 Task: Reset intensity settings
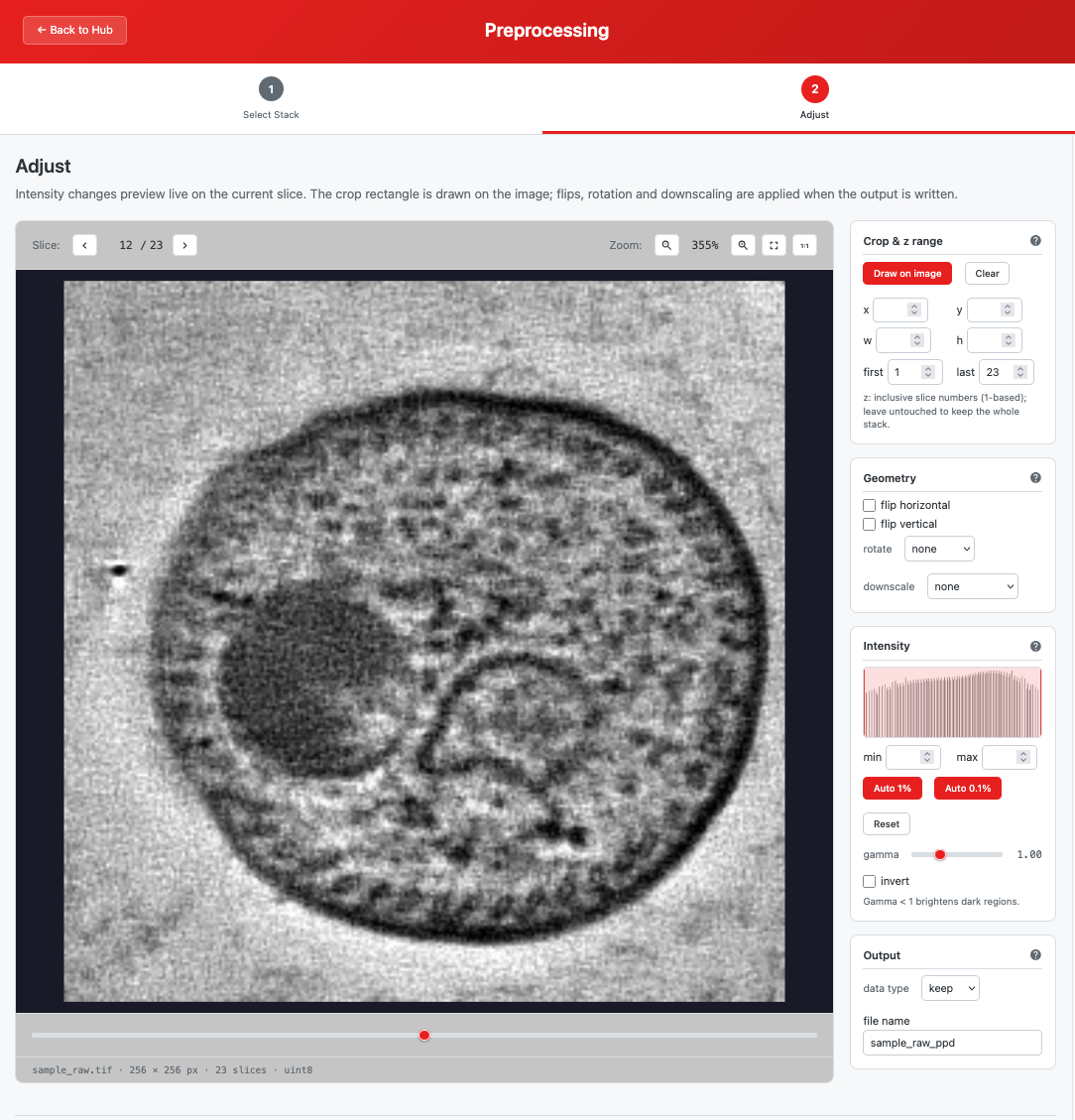(x=887, y=824)
